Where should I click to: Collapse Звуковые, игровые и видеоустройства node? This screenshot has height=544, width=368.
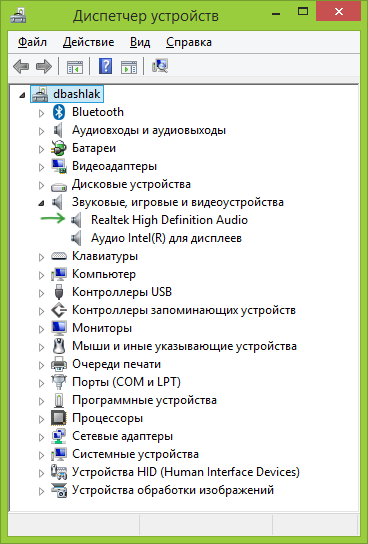[41, 203]
